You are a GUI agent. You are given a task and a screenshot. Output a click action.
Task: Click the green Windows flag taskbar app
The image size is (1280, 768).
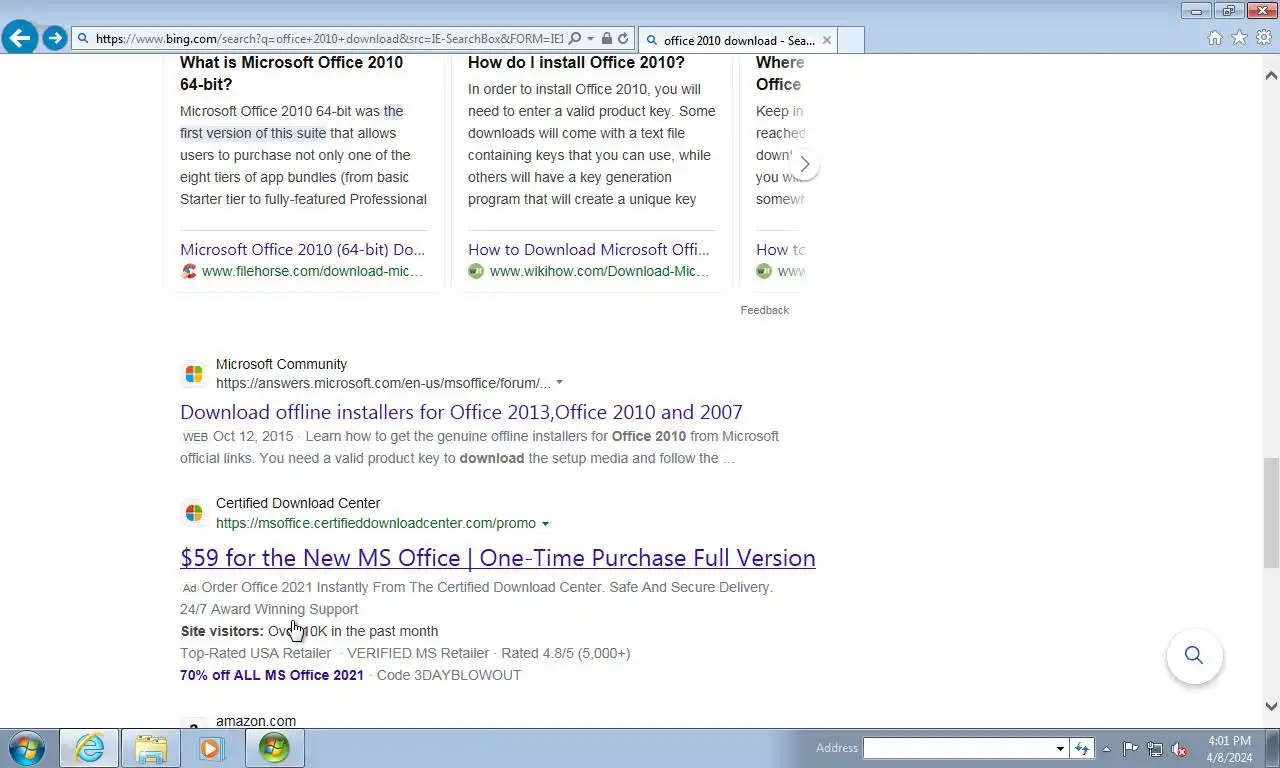pos(274,748)
